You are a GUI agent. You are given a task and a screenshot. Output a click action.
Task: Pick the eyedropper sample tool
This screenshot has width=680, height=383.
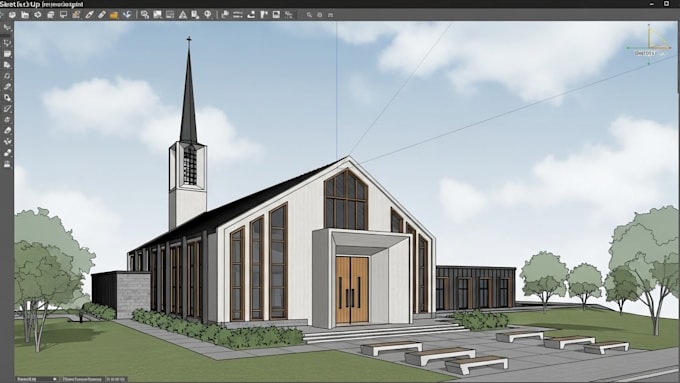click(x=89, y=15)
